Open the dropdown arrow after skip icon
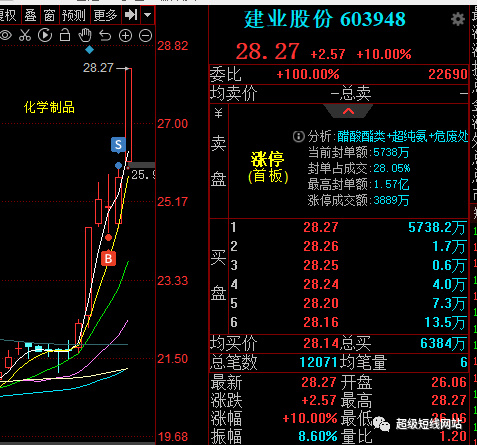Screen dimensions: 477x445 (147, 15)
